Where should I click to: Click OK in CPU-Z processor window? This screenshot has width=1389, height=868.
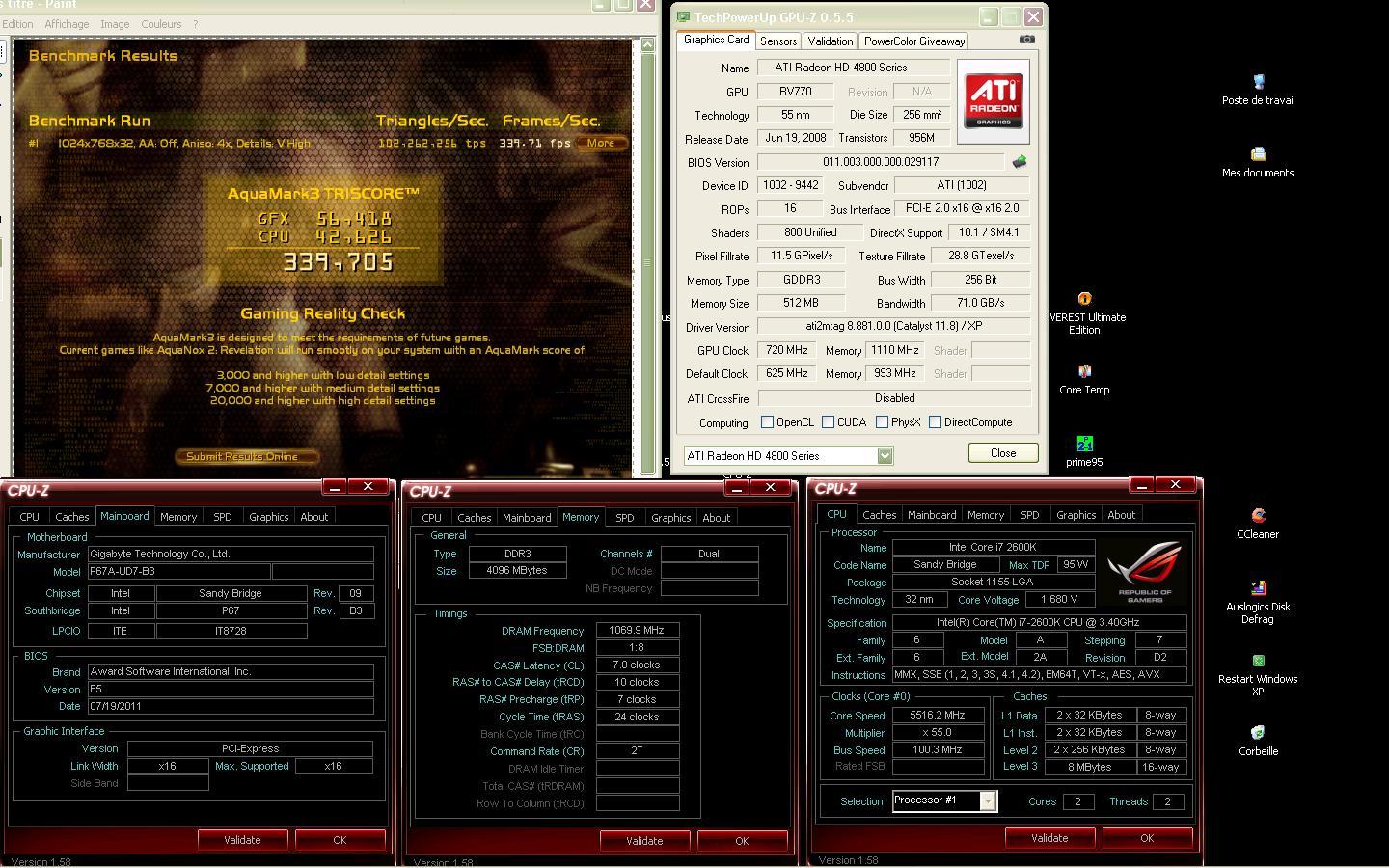point(1147,838)
